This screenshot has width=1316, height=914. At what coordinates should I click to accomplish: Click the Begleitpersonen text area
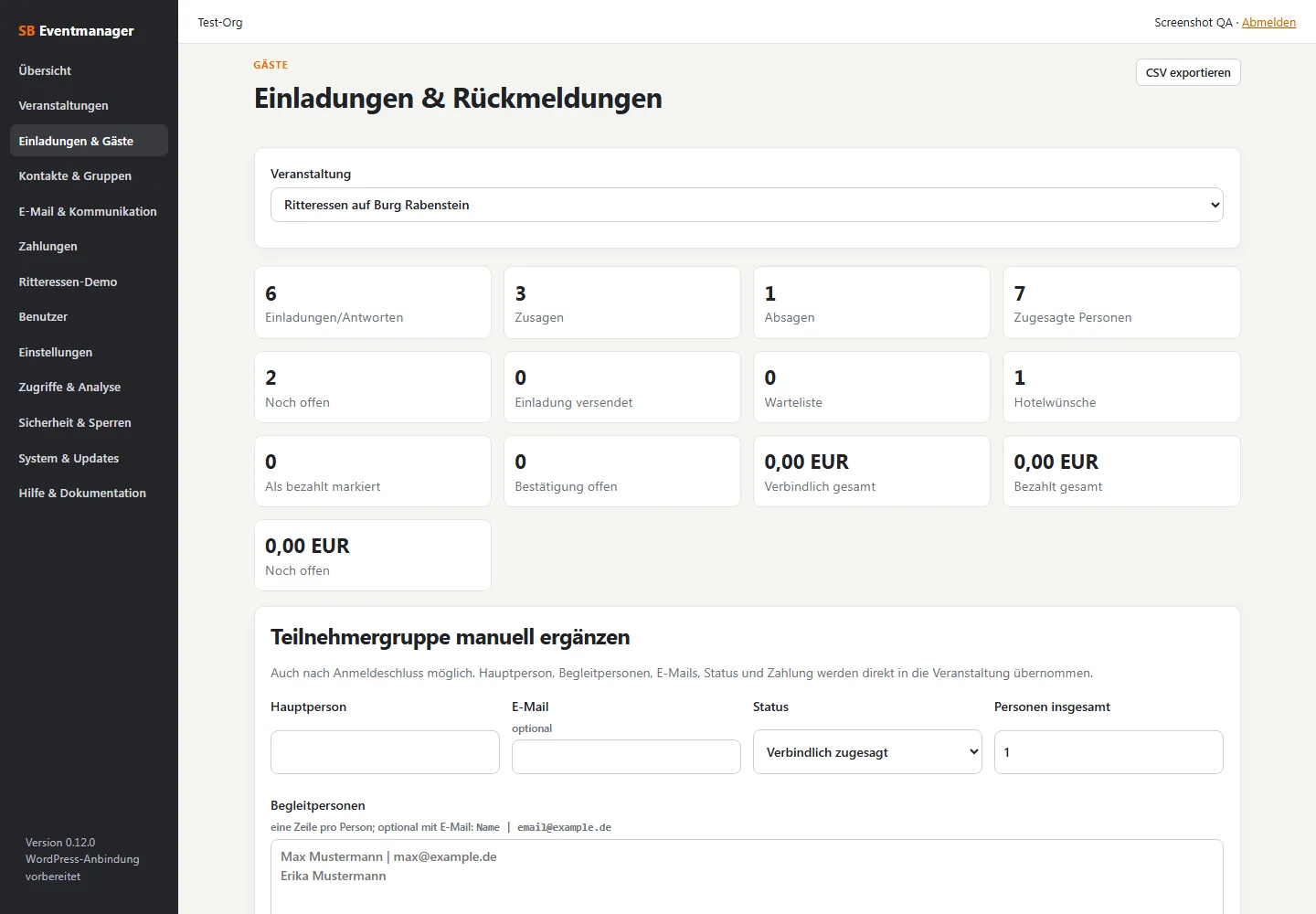pyautogui.click(x=747, y=877)
